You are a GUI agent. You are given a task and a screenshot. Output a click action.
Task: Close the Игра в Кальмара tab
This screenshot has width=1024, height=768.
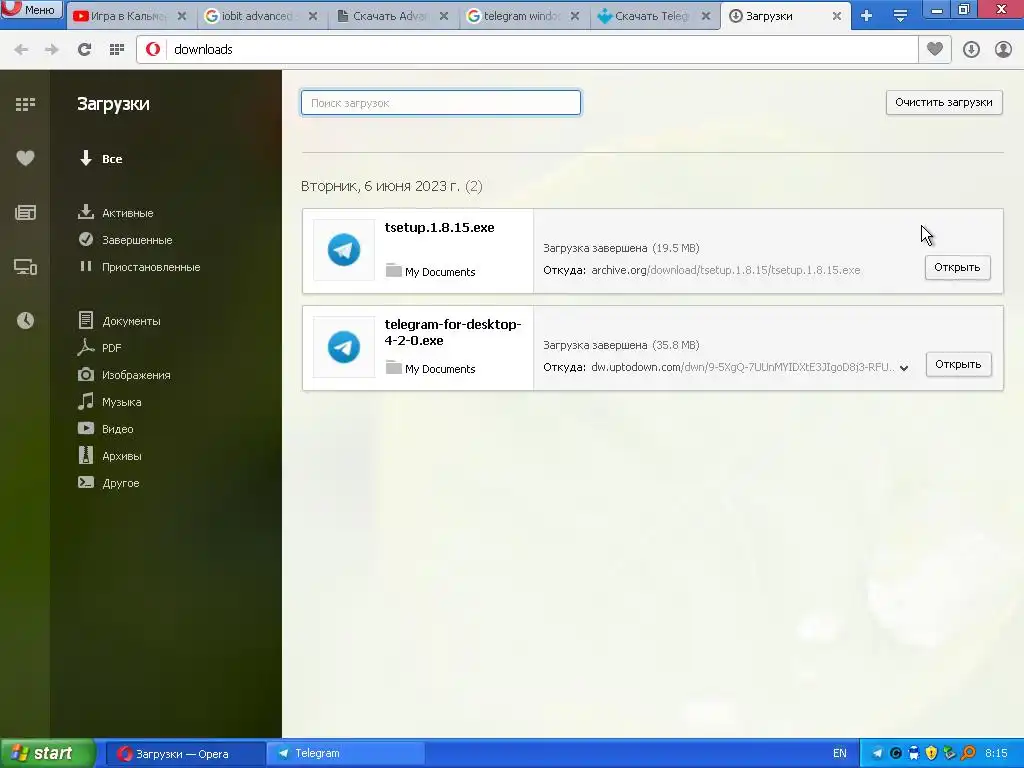pyautogui.click(x=182, y=16)
